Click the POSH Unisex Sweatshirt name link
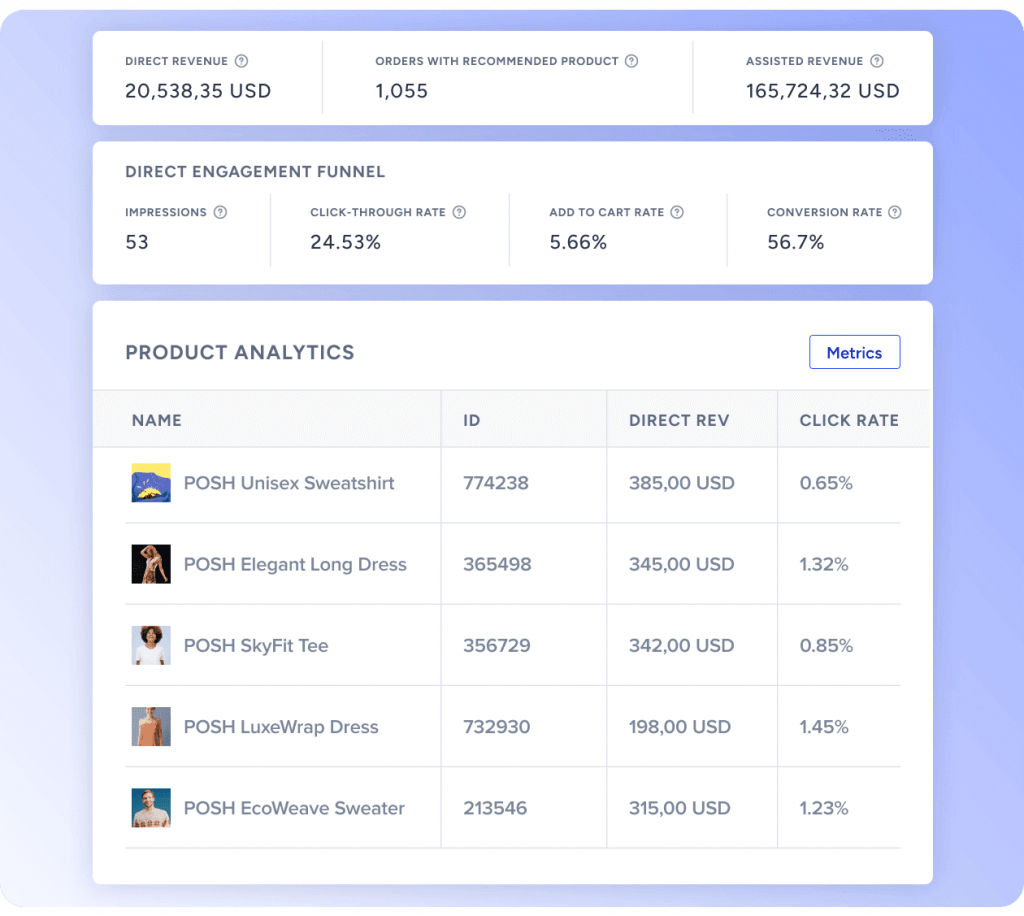The width and height of the screenshot is (1024, 916). [289, 483]
